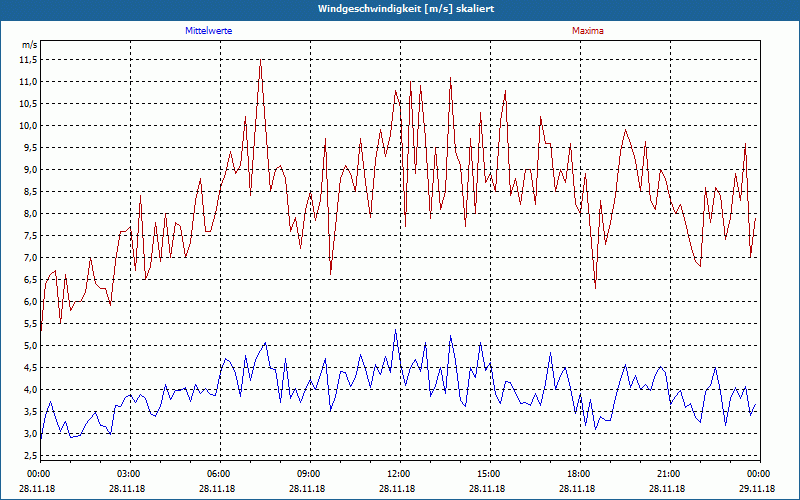800x500 pixels.
Task: Click the "2,5" y-axis value
Action: 31,455
